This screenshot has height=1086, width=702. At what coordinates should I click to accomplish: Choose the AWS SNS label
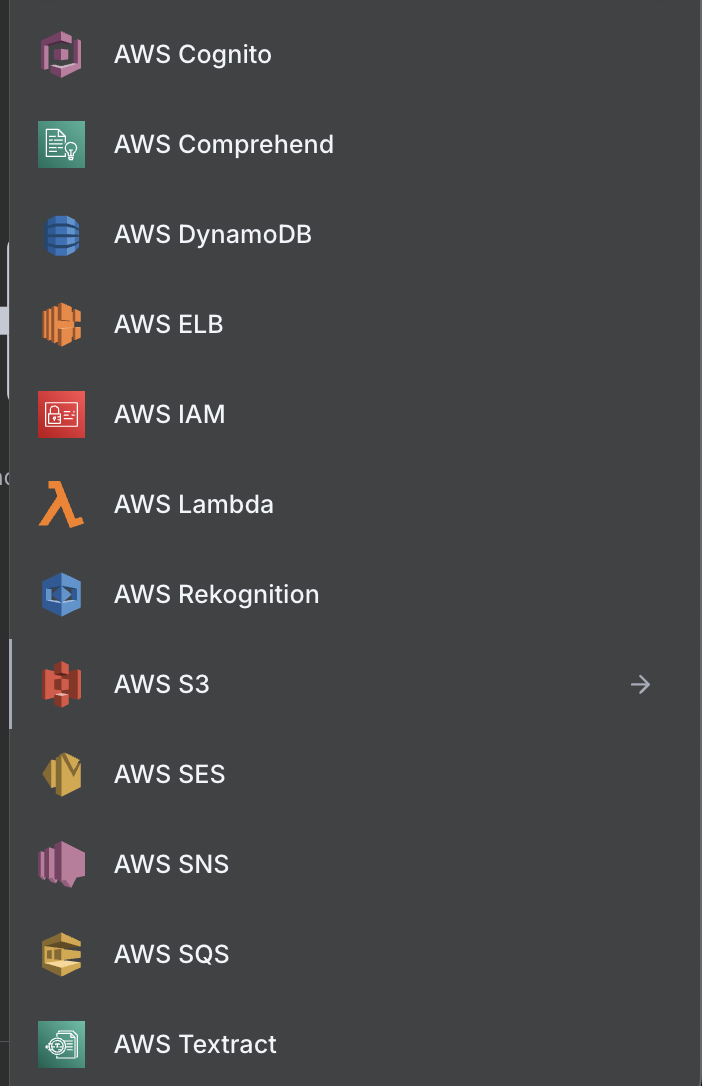[x=171, y=864]
